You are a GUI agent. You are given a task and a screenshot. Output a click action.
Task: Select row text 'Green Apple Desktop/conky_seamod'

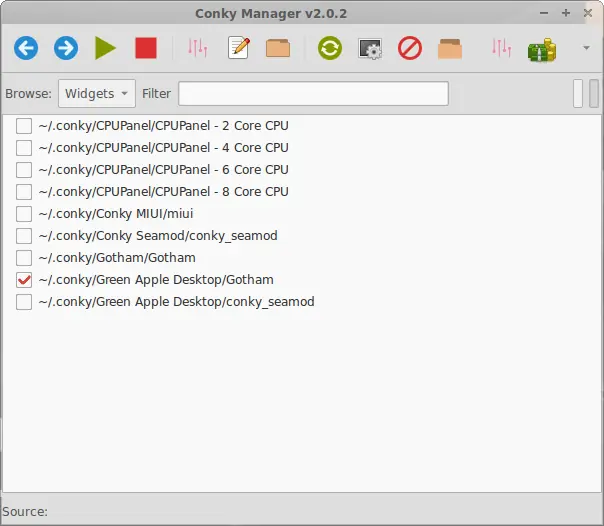(205, 302)
